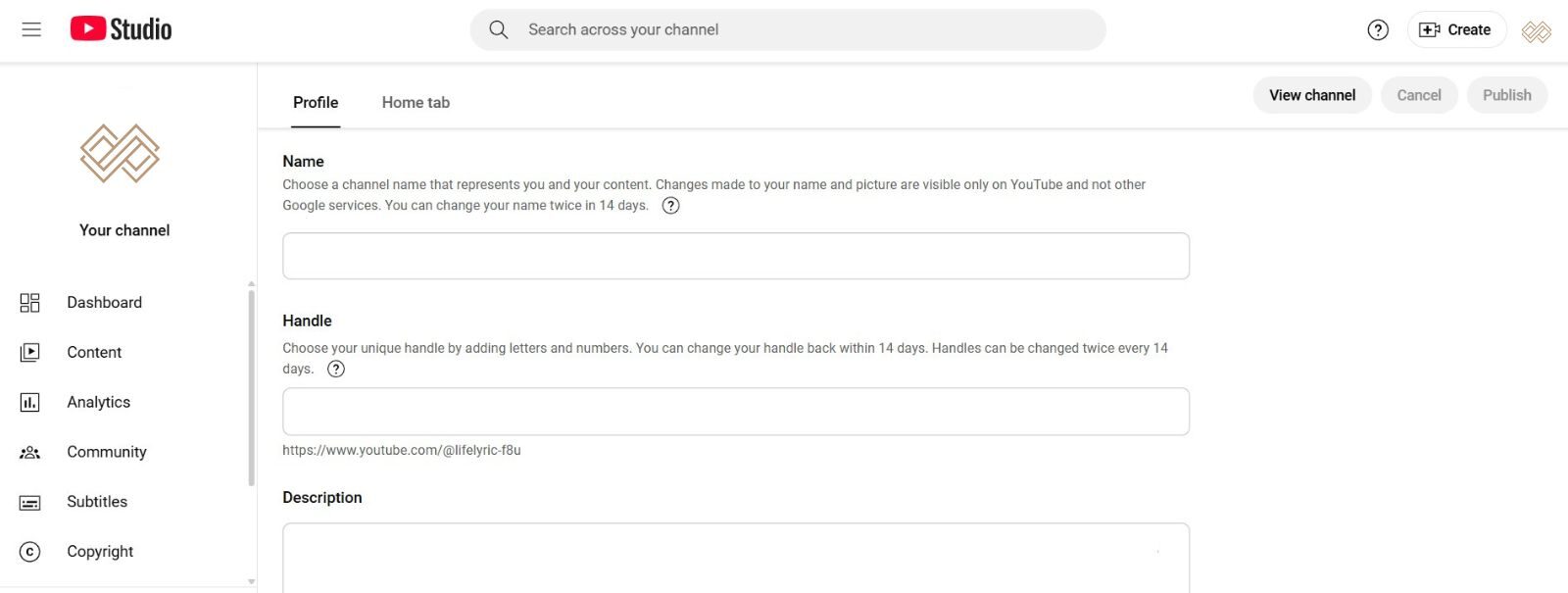The height and width of the screenshot is (593, 1568).
Task: Open the account avatar menu at top right
Action: [x=1536, y=31]
